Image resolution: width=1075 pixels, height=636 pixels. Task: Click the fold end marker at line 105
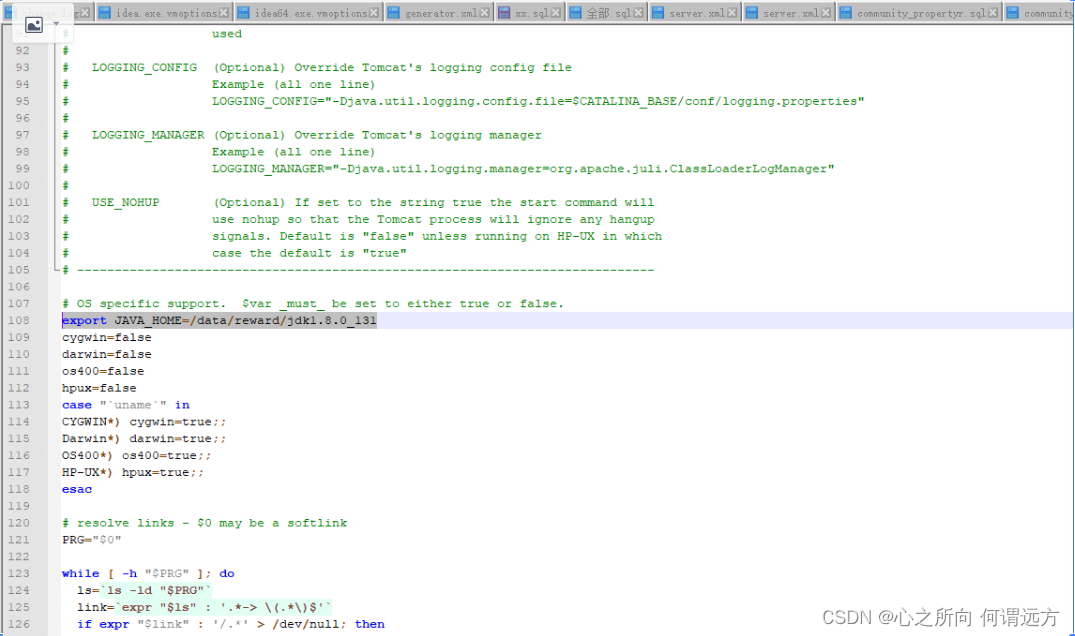coord(56,269)
